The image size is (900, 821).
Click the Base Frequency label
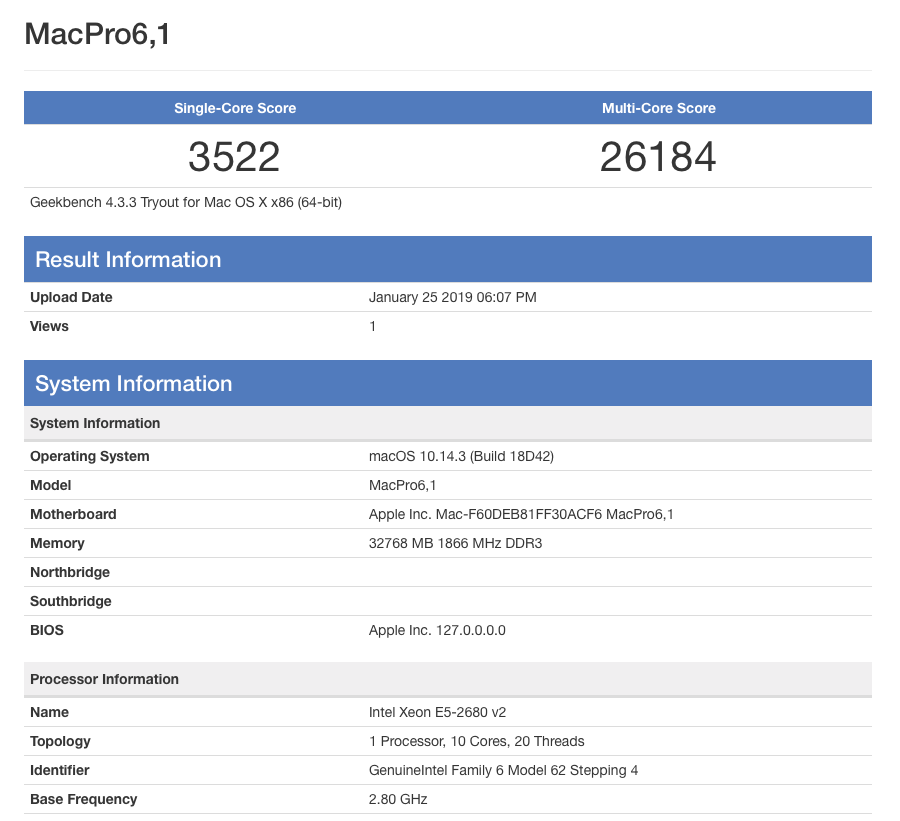[x=84, y=800]
